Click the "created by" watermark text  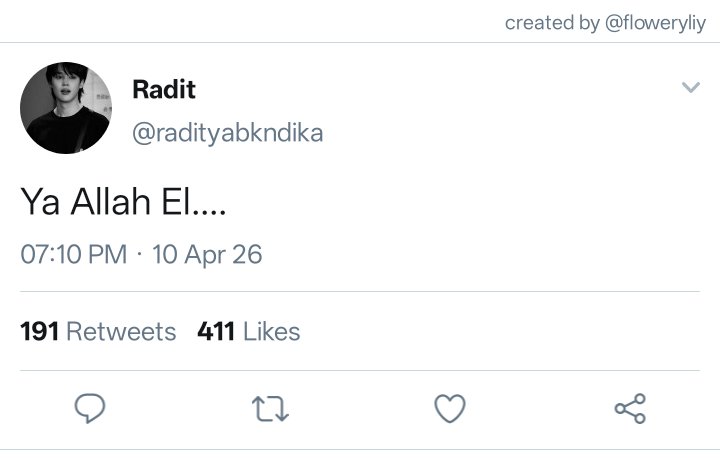pos(552,22)
